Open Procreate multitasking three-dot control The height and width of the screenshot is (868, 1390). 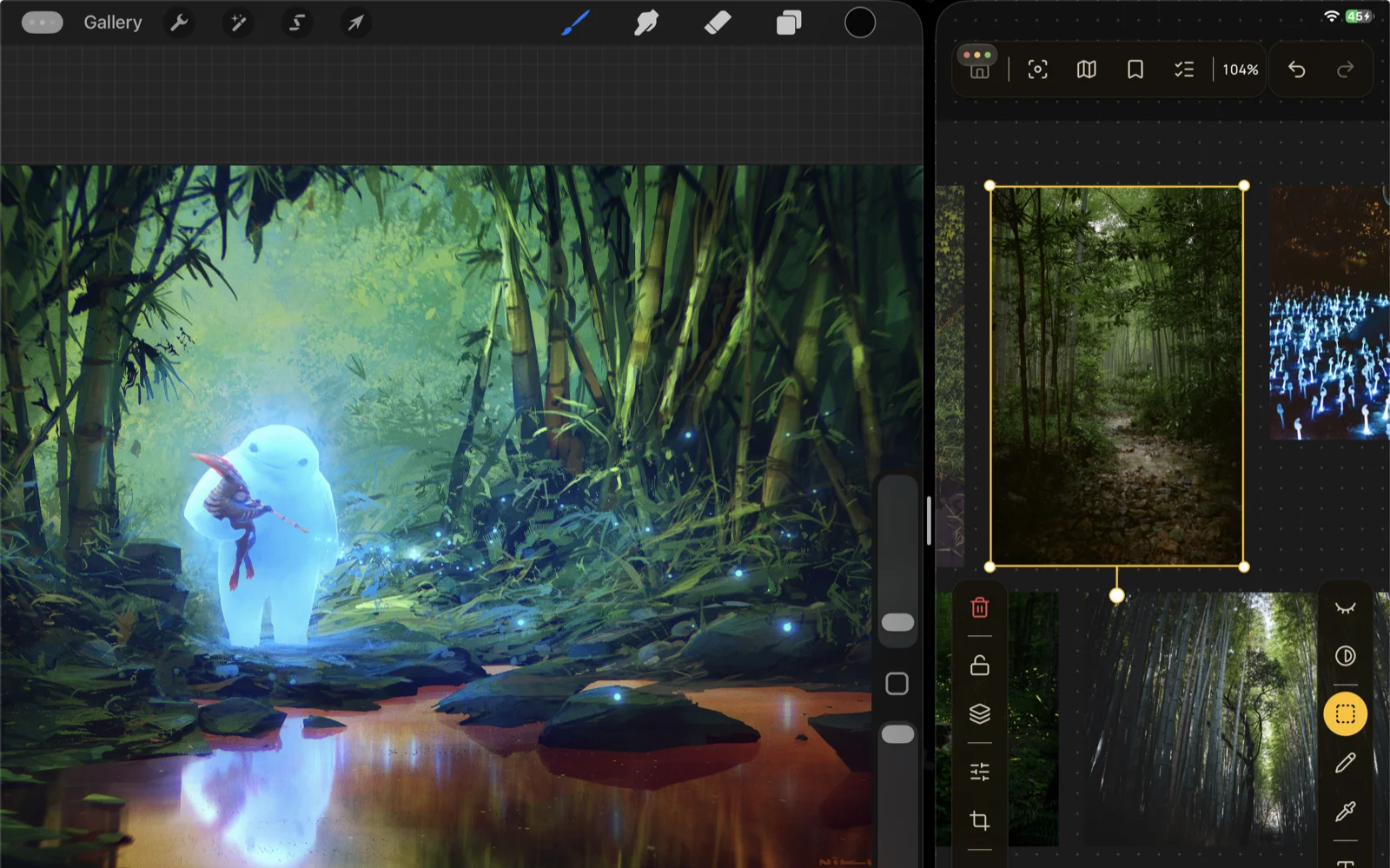click(x=42, y=23)
